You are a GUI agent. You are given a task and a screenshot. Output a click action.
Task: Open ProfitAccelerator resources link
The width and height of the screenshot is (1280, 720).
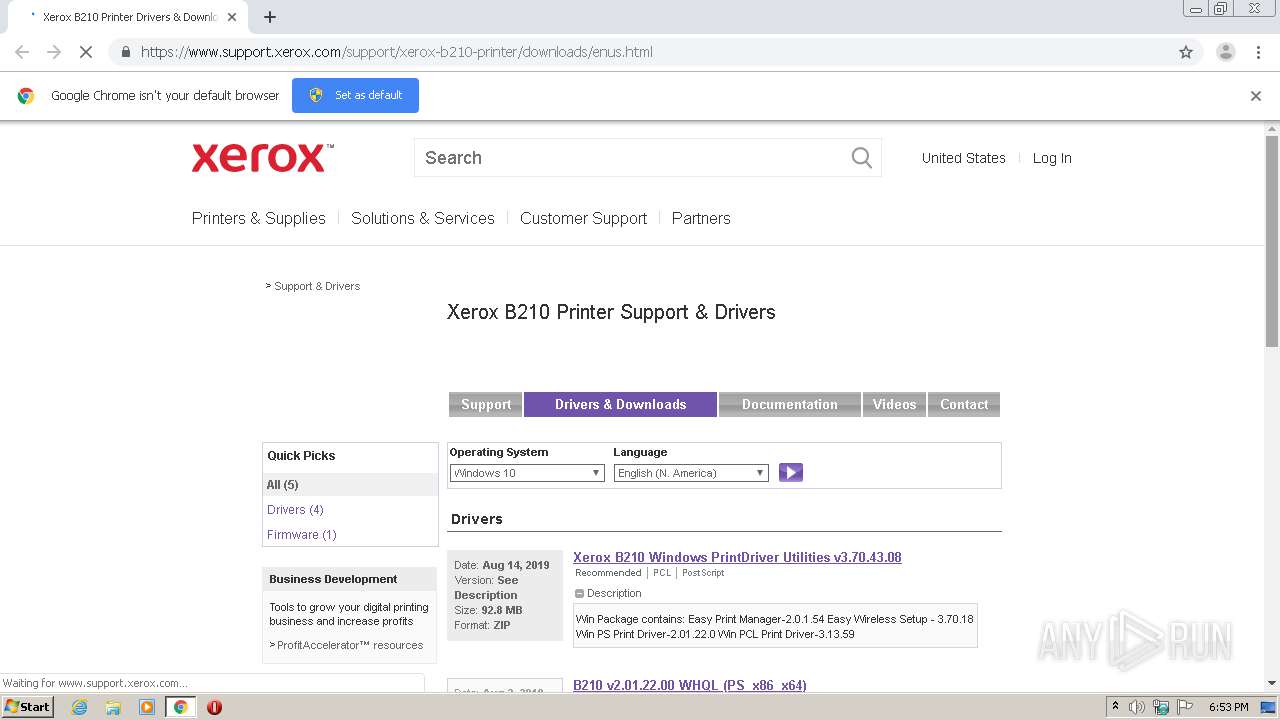point(350,645)
